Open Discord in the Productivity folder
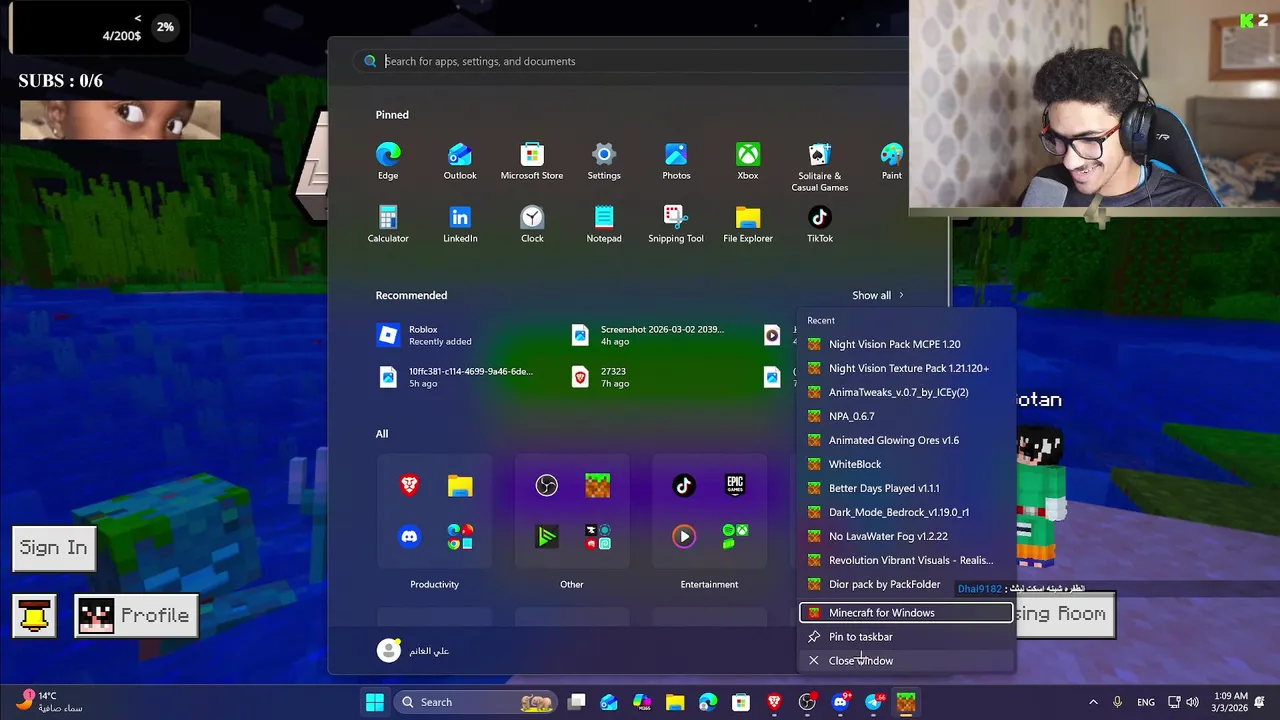Screen dimensions: 1280x720 click(409, 537)
